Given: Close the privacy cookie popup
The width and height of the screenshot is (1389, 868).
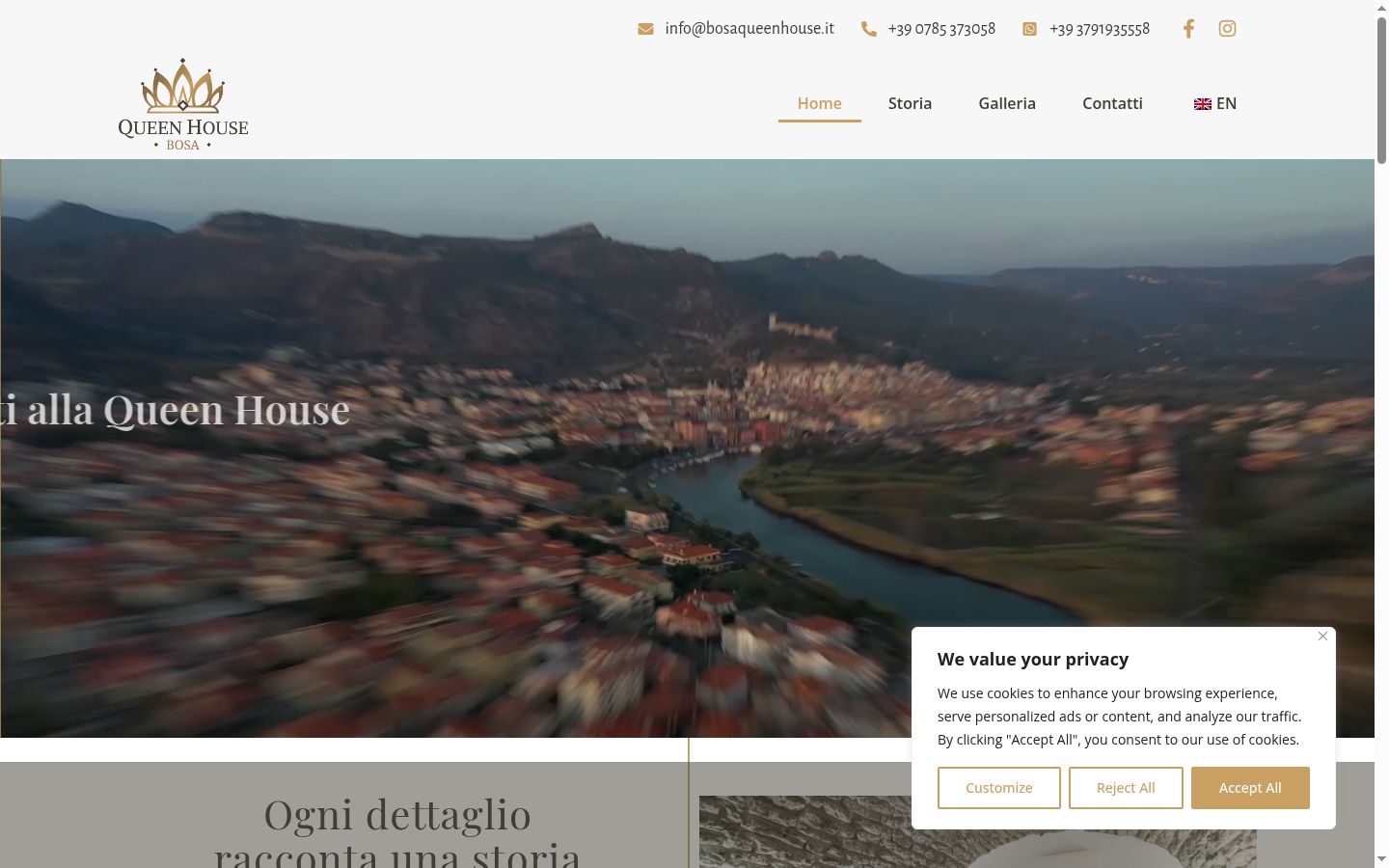Looking at the screenshot, I should 1322,636.
